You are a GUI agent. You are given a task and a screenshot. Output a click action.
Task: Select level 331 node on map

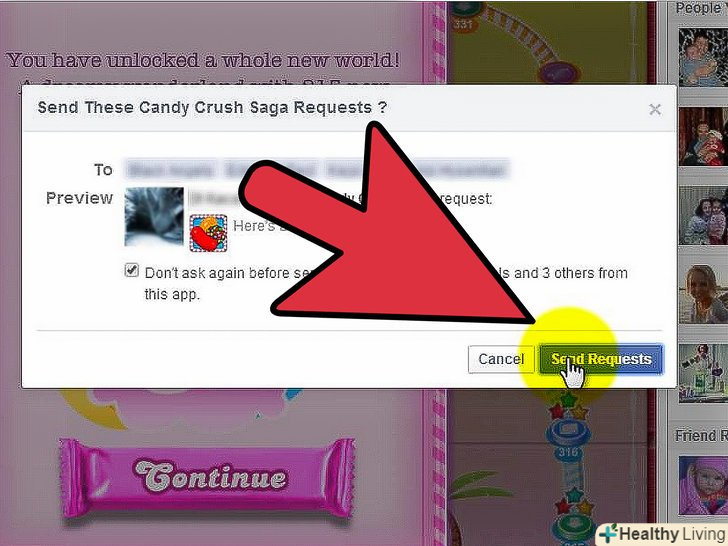point(465,18)
